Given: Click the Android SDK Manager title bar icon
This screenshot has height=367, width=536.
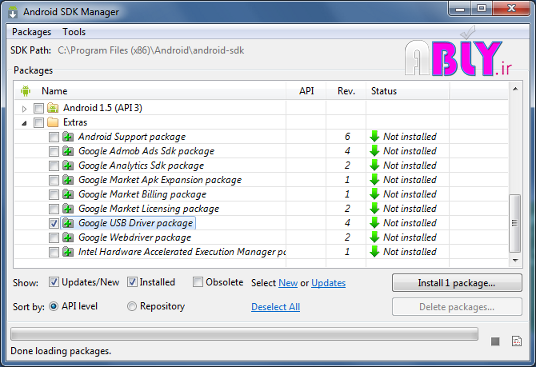Looking at the screenshot, I should point(13,12).
